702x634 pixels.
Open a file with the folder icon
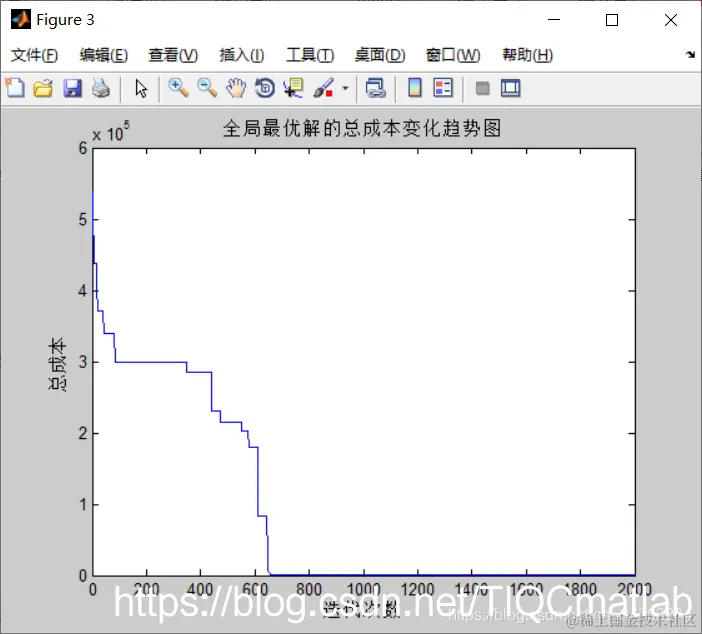(x=43, y=88)
